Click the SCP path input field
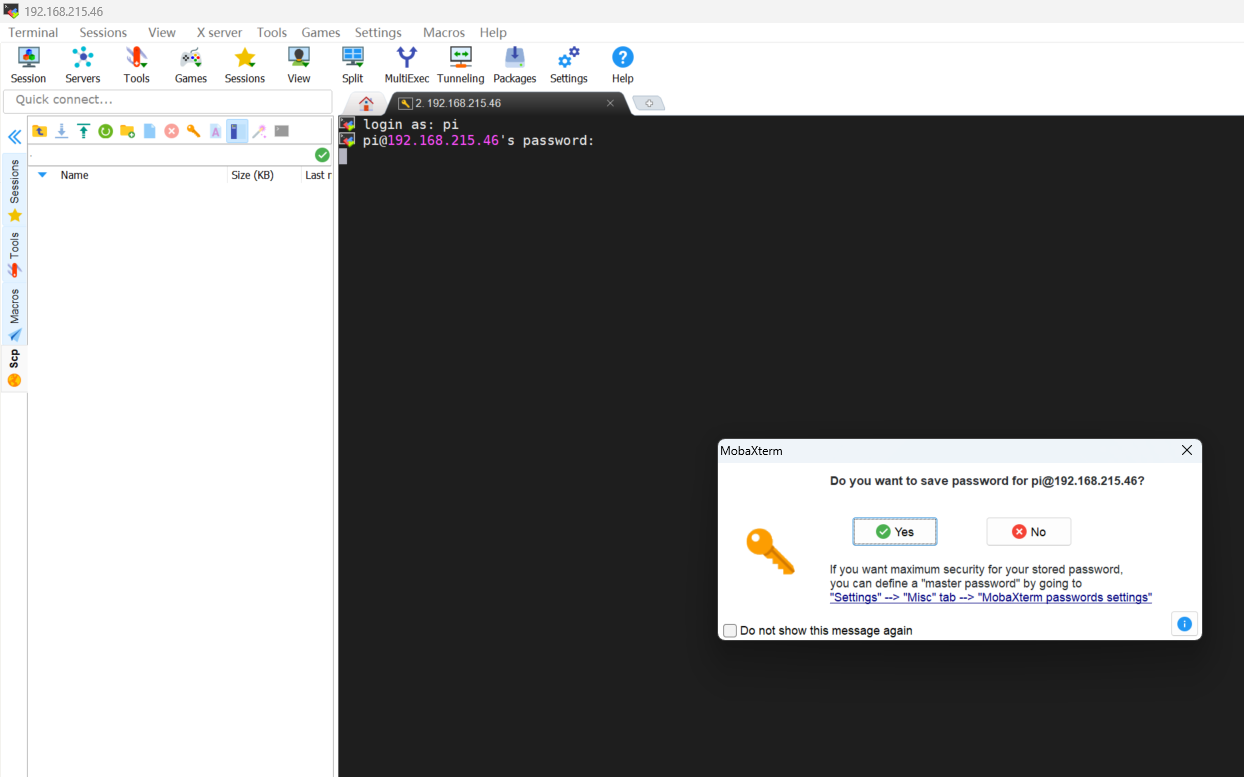The image size is (1244, 777). [x=170, y=155]
